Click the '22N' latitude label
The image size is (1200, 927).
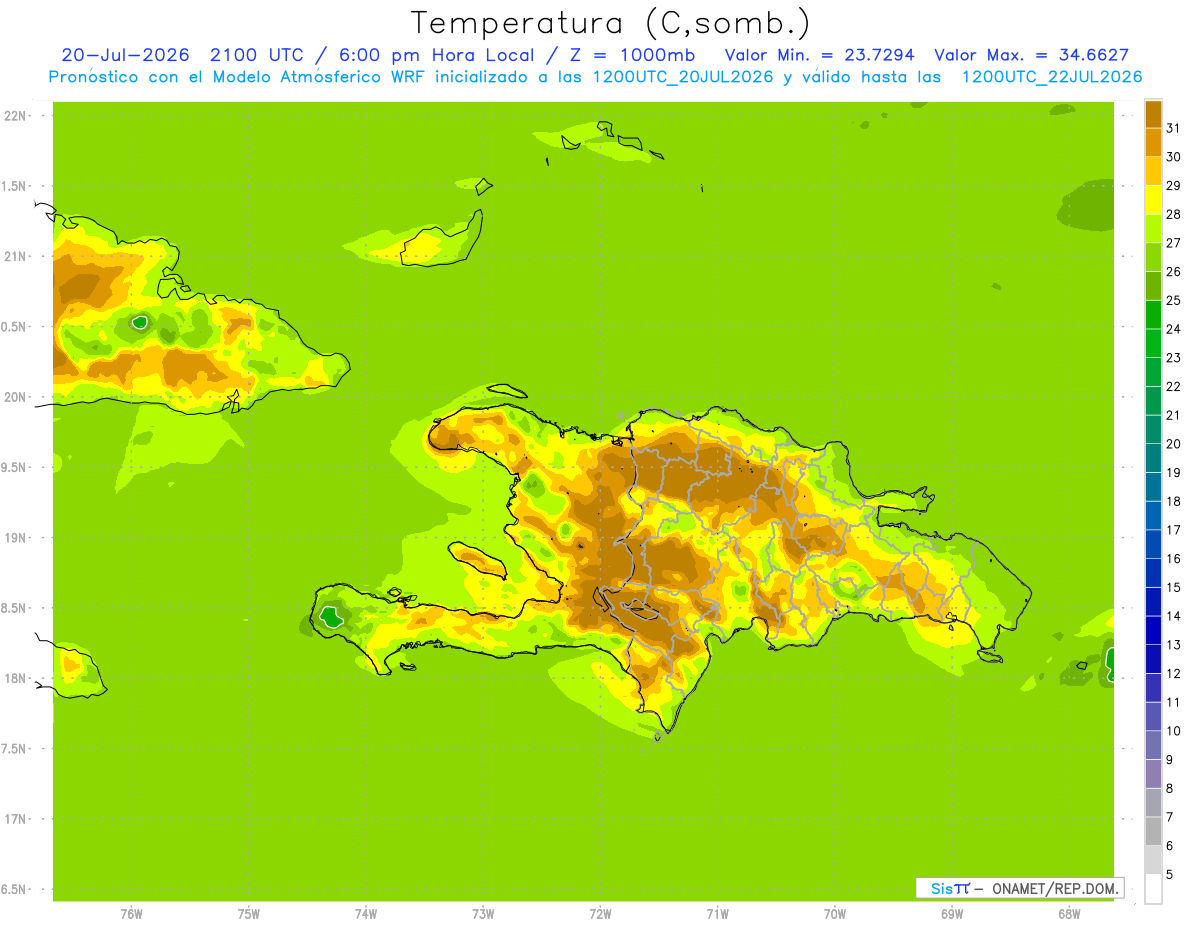point(15,116)
